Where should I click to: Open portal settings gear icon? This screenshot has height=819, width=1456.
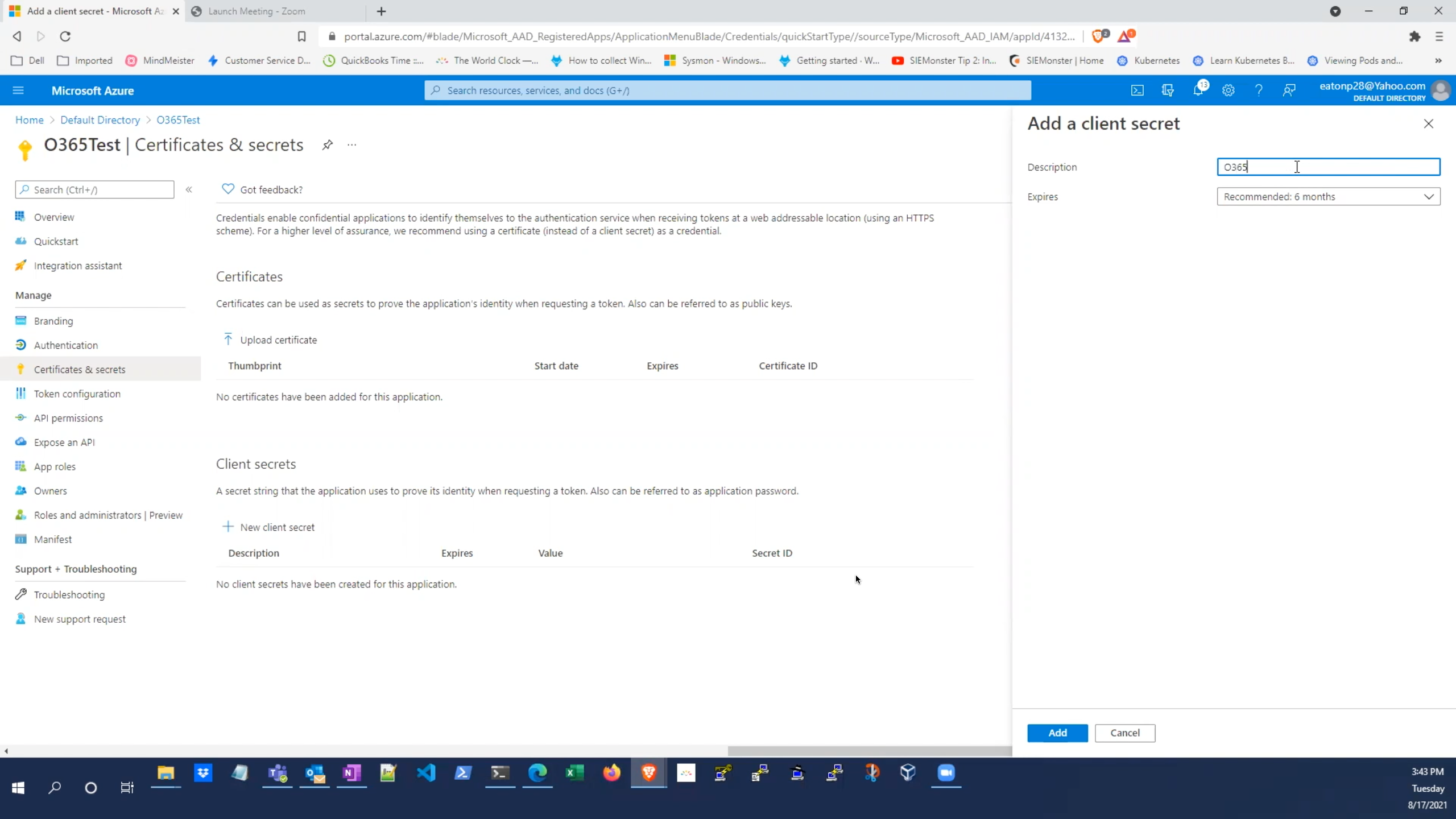(x=1228, y=90)
